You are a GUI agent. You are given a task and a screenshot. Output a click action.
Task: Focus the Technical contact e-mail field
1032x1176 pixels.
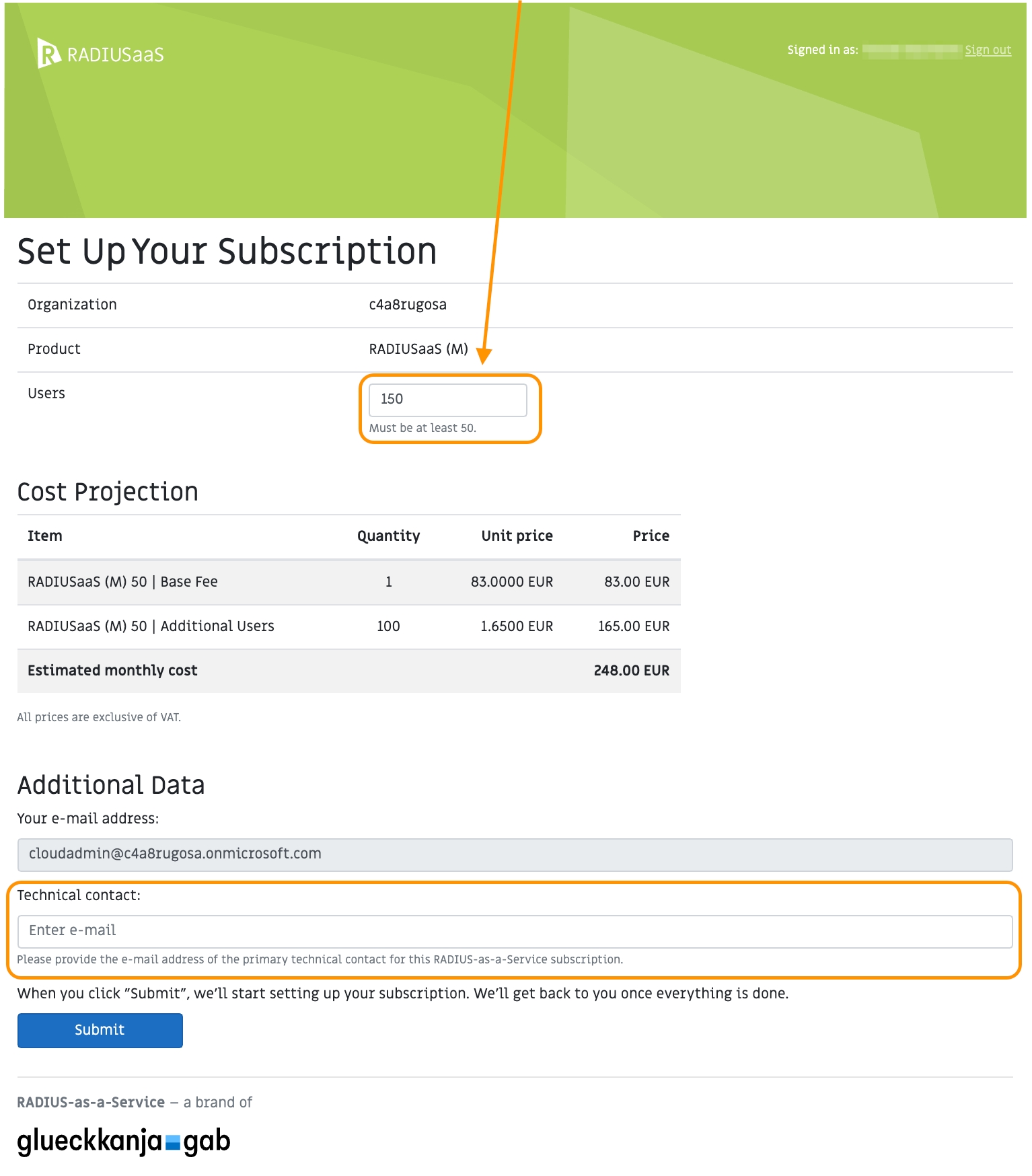pos(515,931)
